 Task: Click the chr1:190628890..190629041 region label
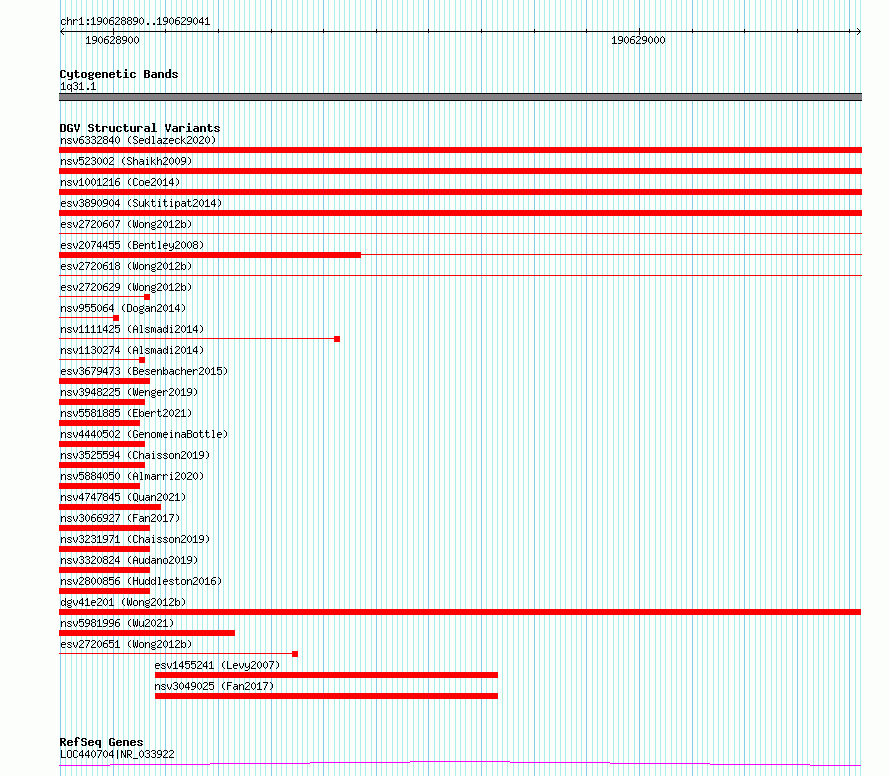(135, 22)
